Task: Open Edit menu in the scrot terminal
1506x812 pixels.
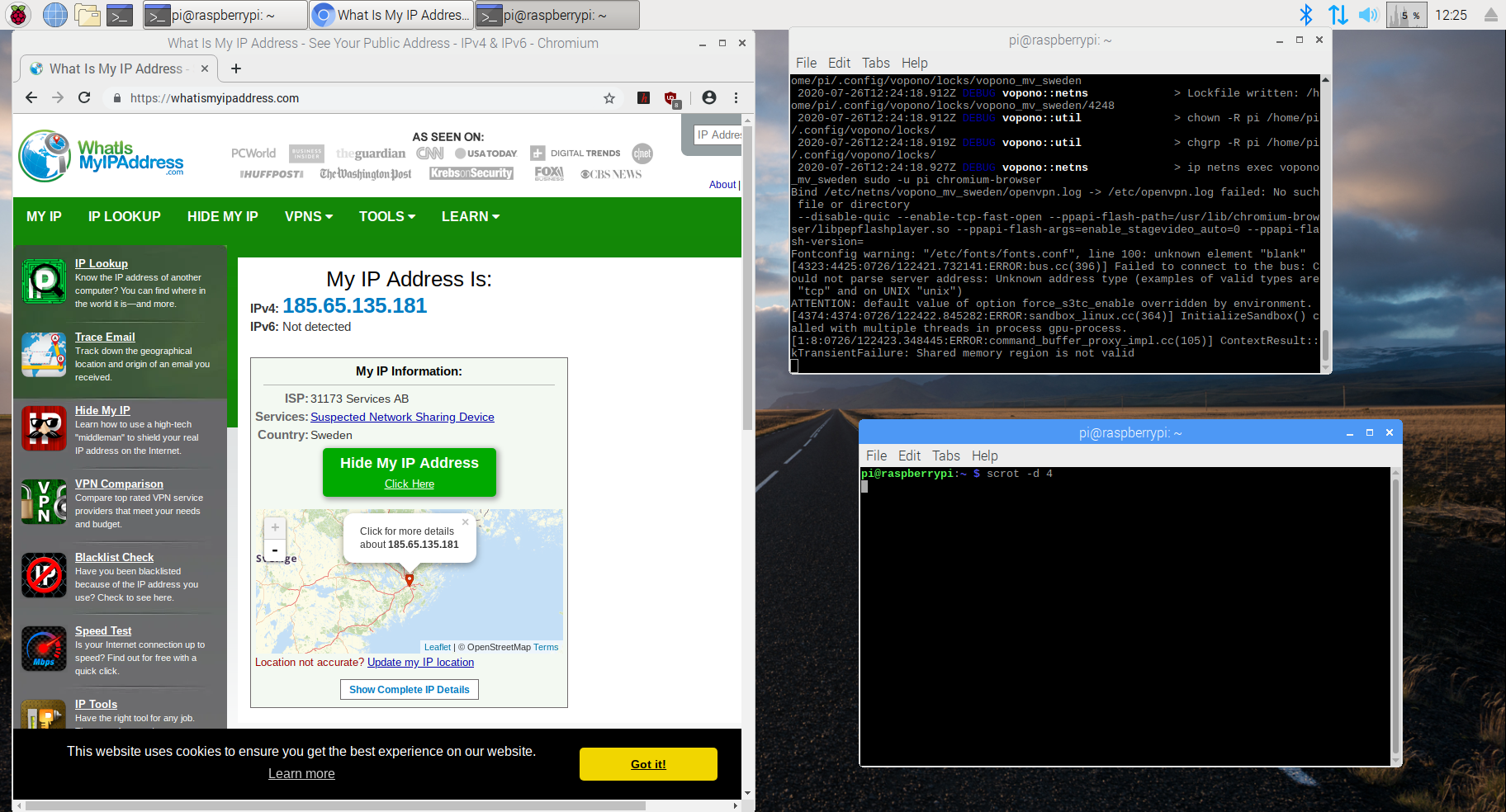Action: (909, 456)
